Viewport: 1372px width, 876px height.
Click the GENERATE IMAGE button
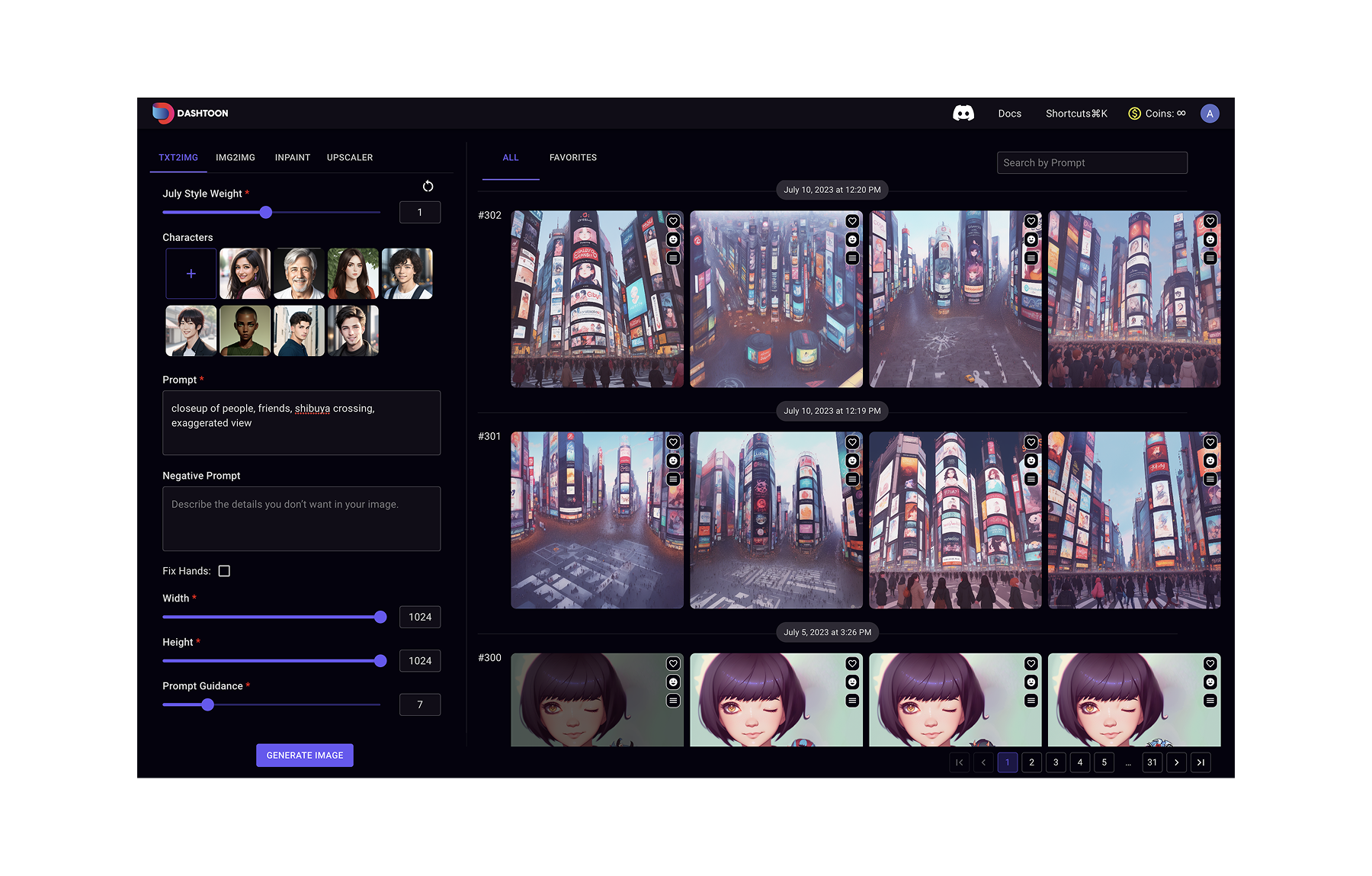pyautogui.click(x=305, y=756)
